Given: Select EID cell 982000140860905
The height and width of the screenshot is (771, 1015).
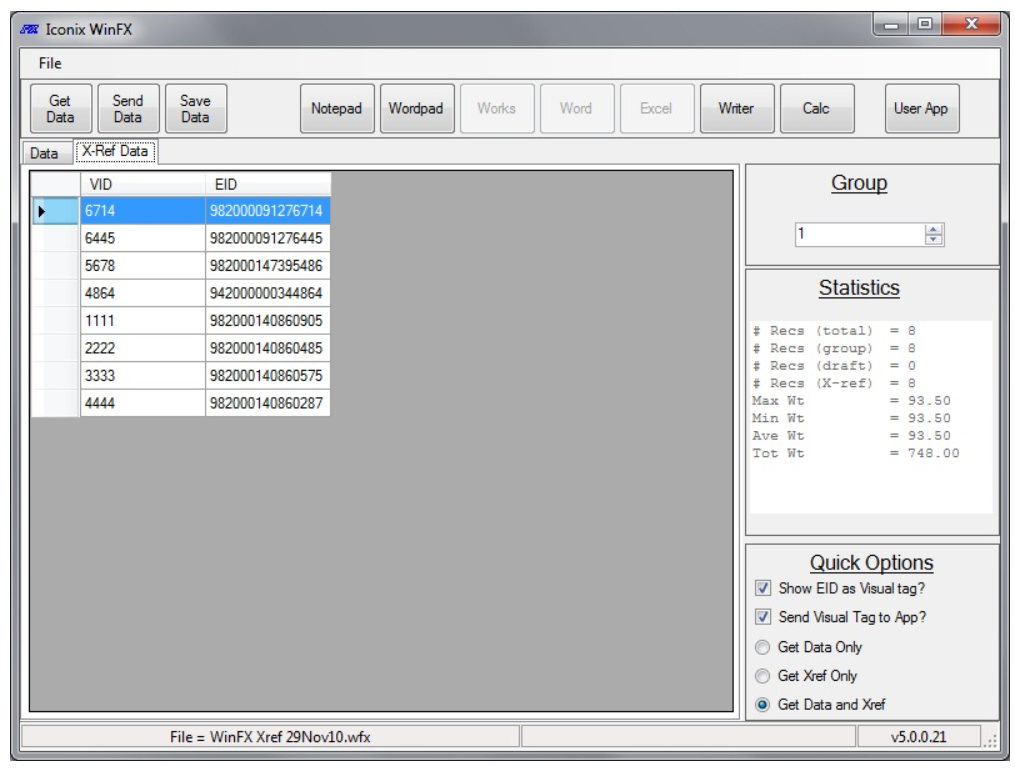Looking at the screenshot, I should click(x=268, y=321).
